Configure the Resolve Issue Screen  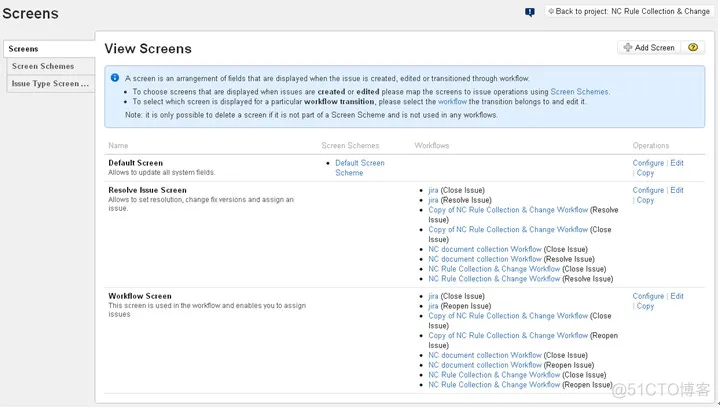click(648, 190)
